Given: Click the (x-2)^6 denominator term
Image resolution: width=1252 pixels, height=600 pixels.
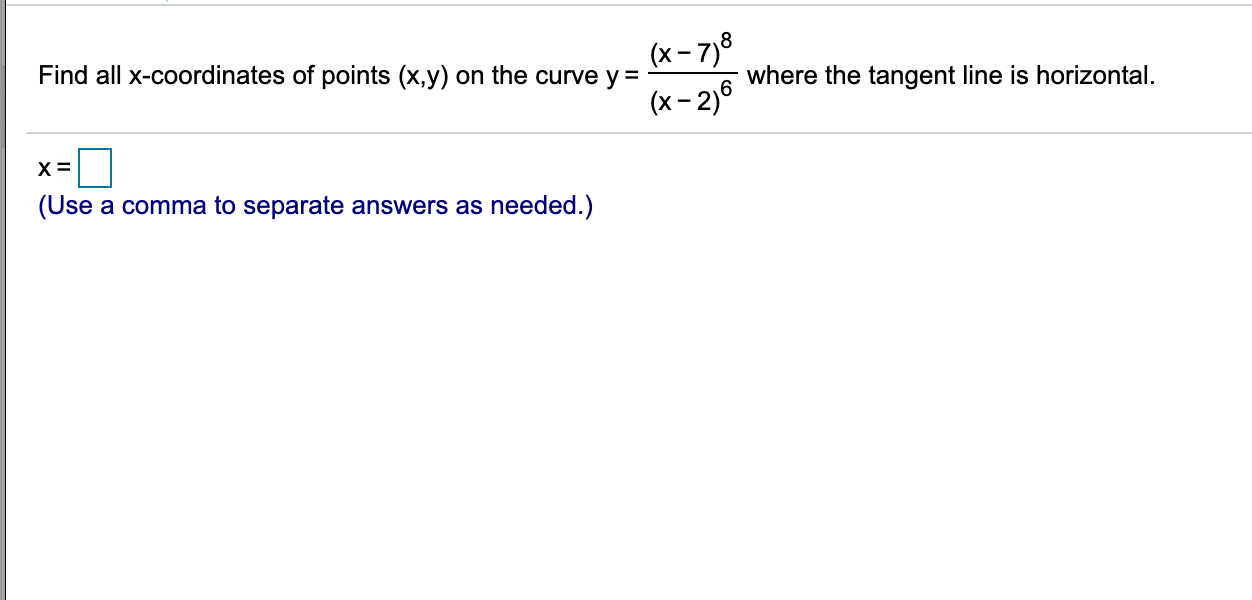Looking at the screenshot, I should click(690, 98).
